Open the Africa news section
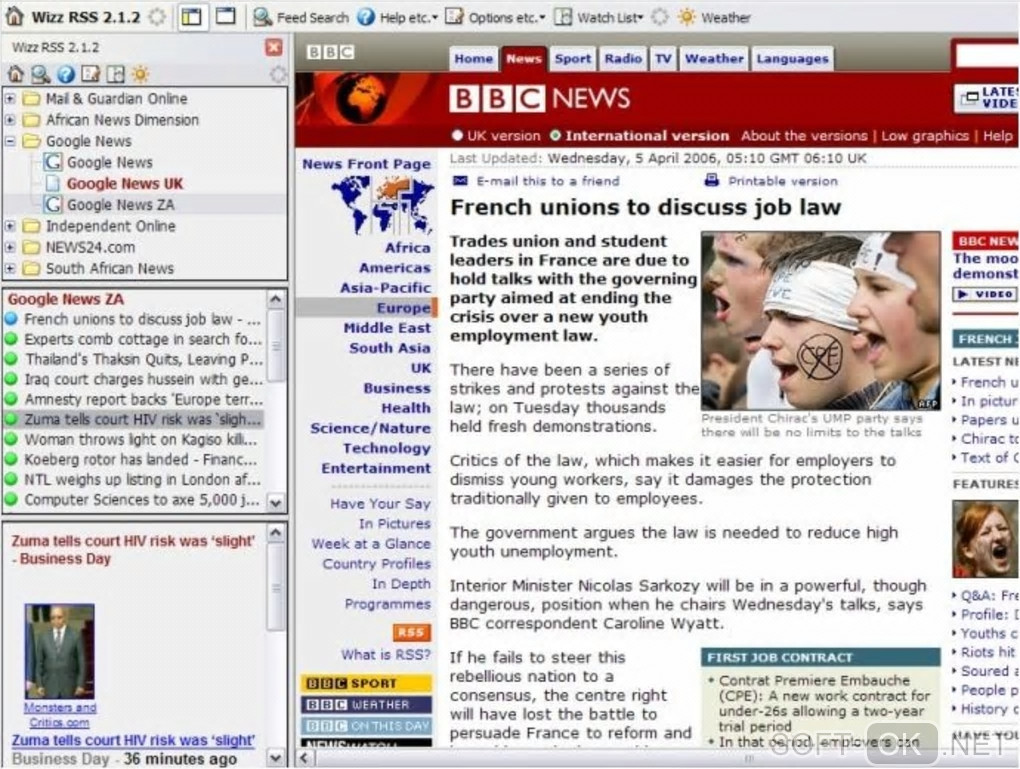Viewport: 1020px width, 769px height. [x=407, y=247]
